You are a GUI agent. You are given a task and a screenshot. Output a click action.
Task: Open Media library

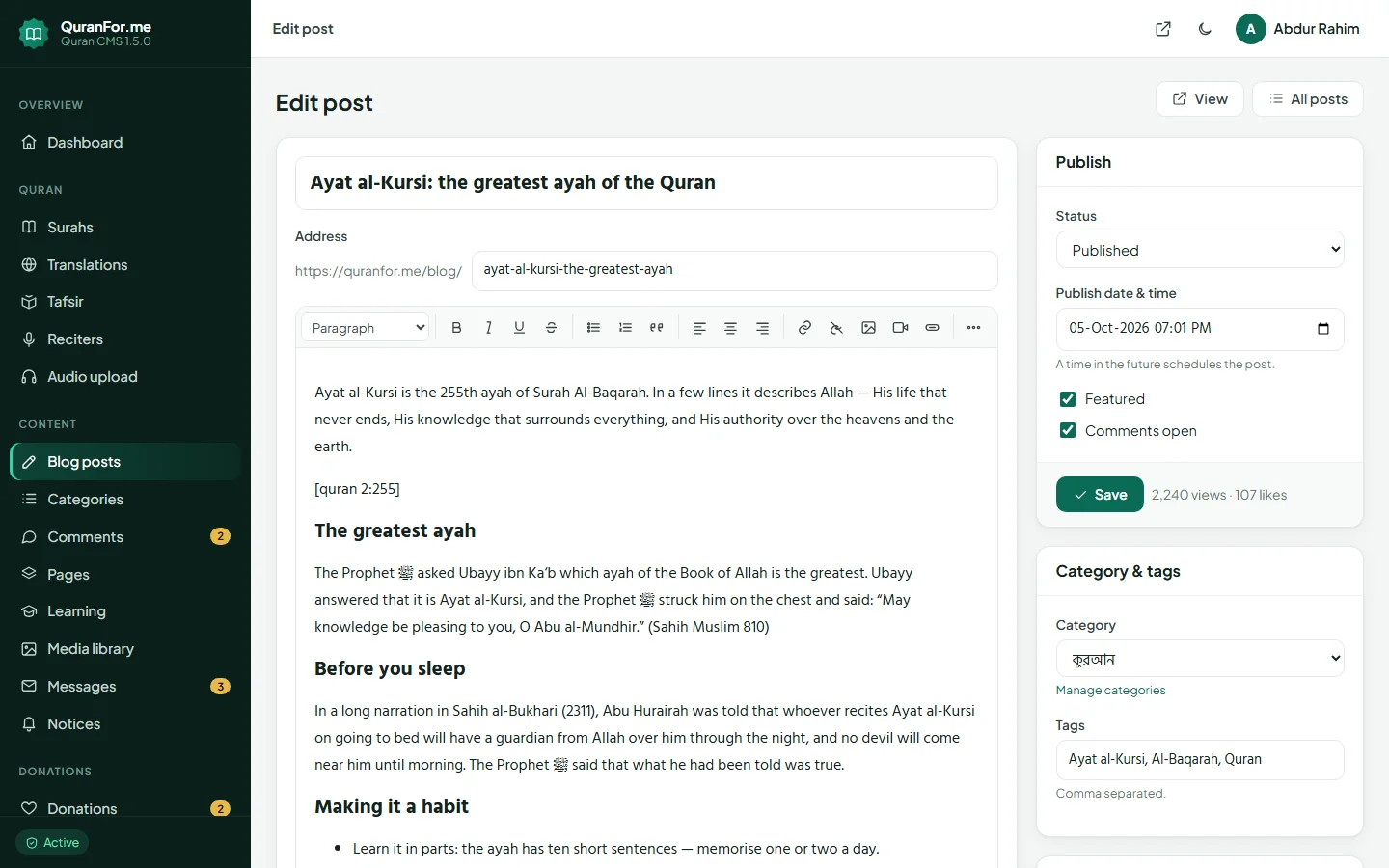pos(125,649)
